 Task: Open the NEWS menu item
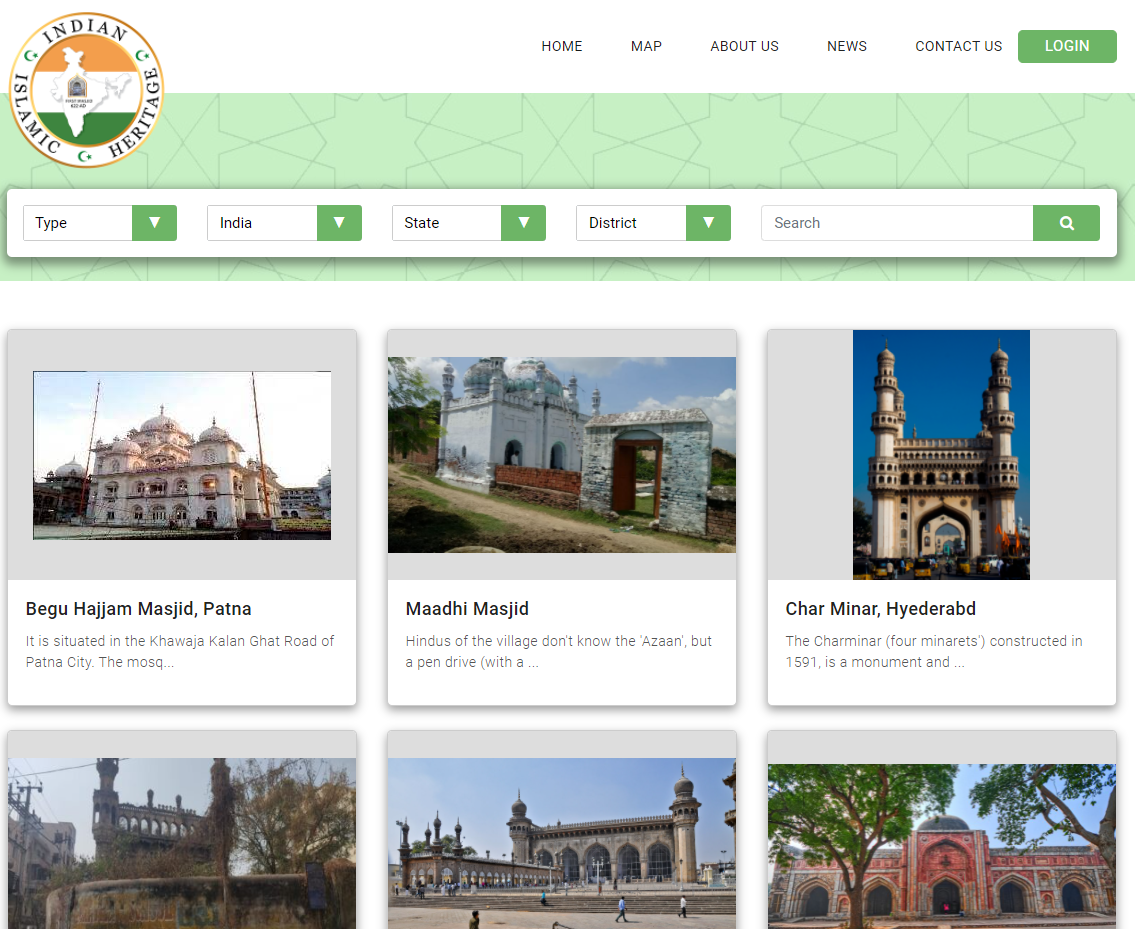coord(847,46)
